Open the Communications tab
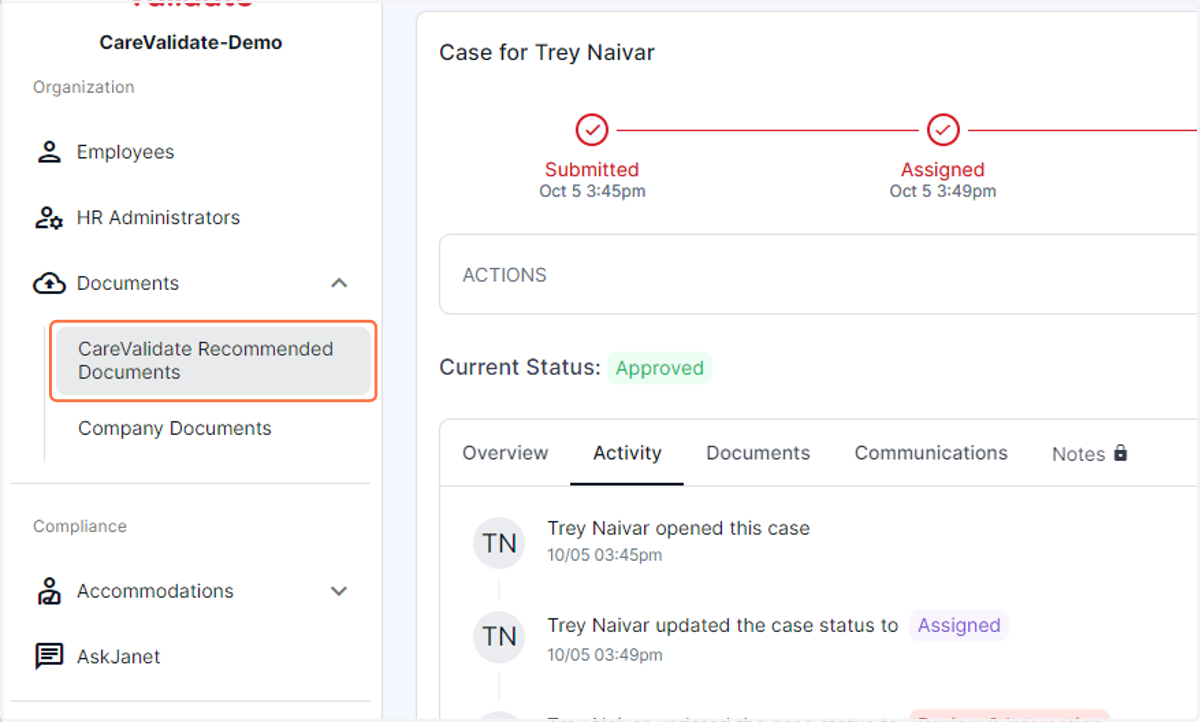Viewport: 1200px width, 722px height. click(x=931, y=453)
